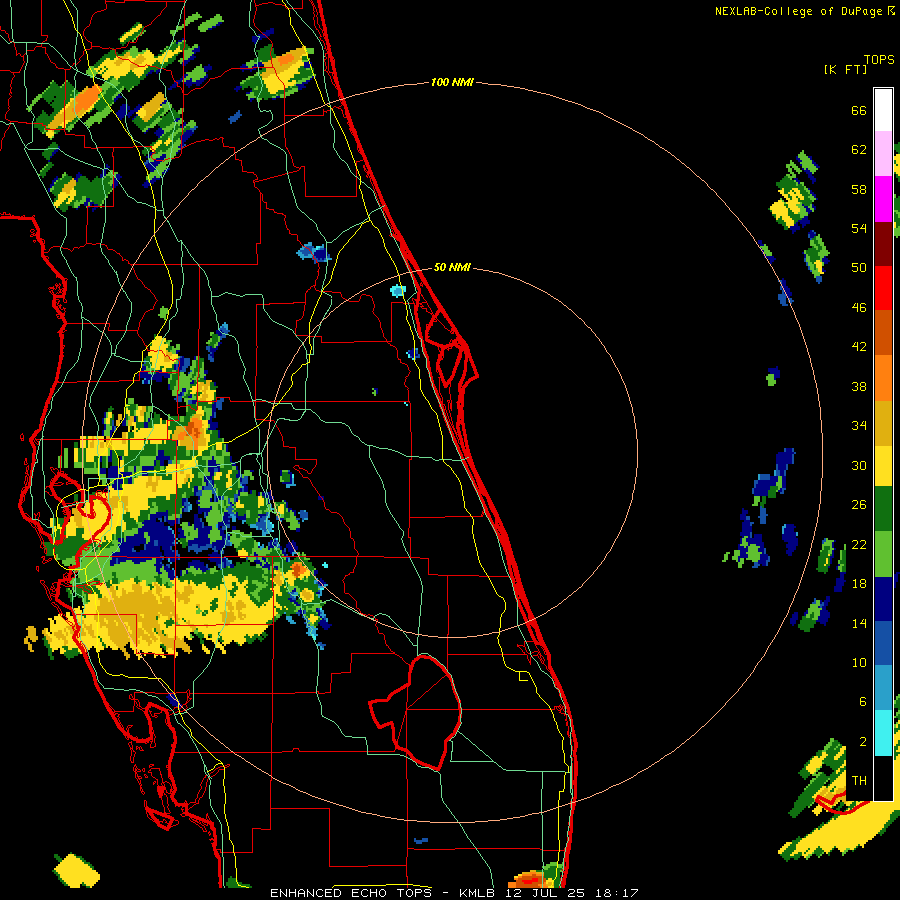
Task: Select the dark green legend swatch
Action: click(883, 509)
